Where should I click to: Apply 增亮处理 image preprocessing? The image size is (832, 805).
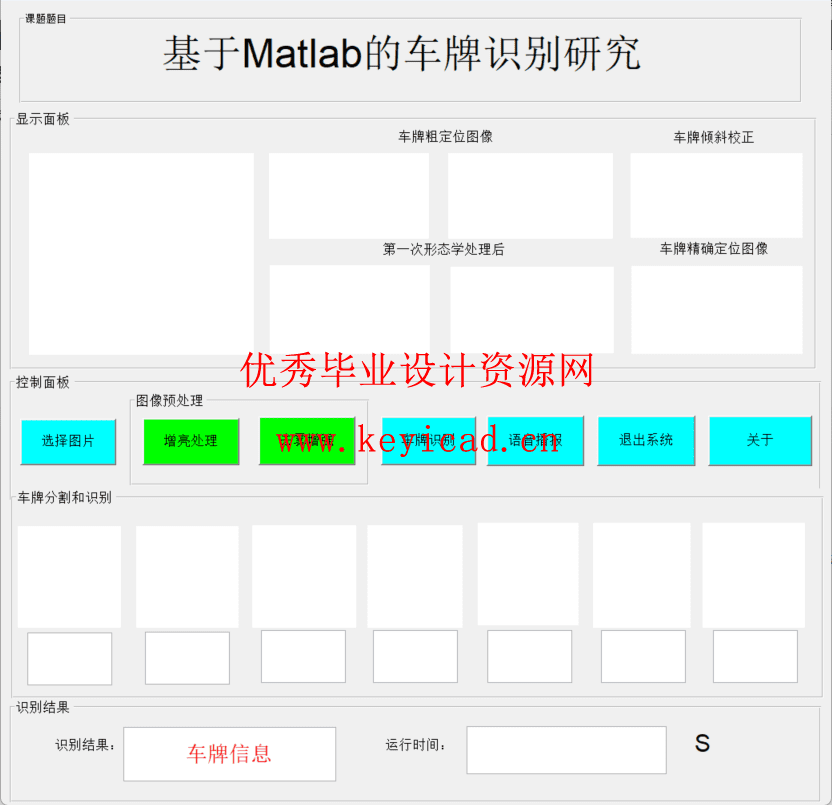(191, 441)
